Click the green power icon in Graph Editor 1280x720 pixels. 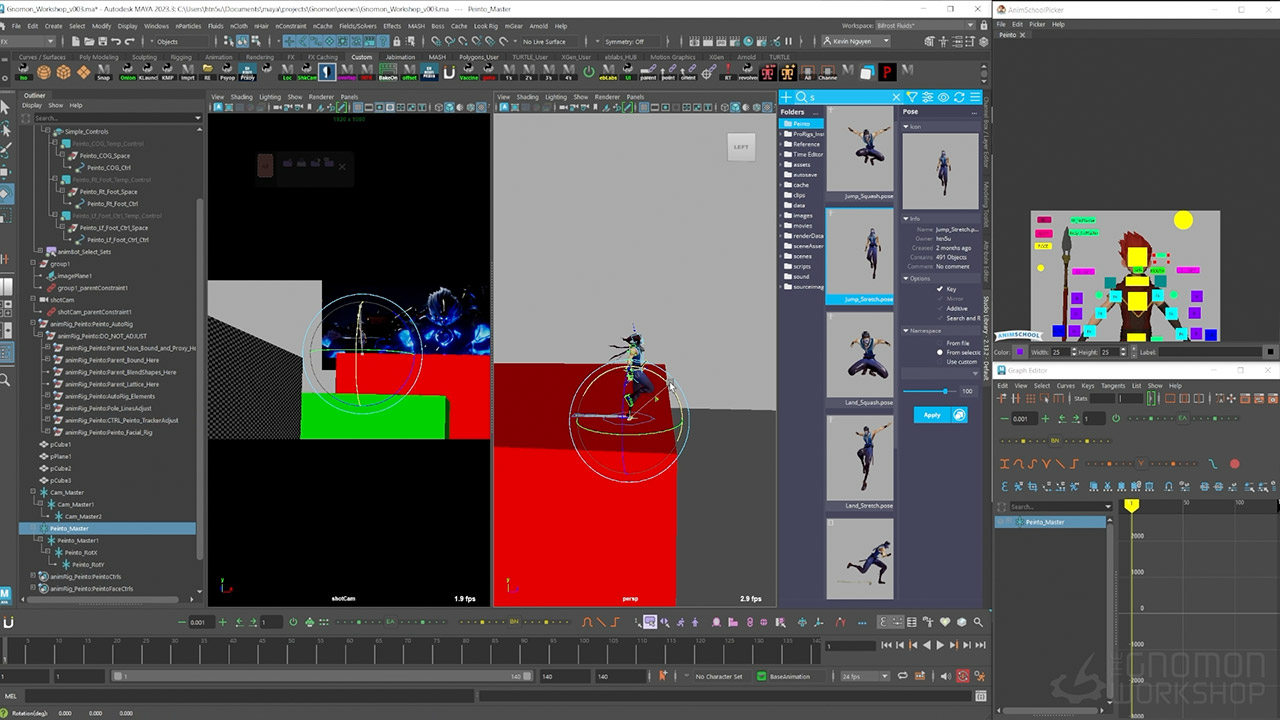point(1115,418)
